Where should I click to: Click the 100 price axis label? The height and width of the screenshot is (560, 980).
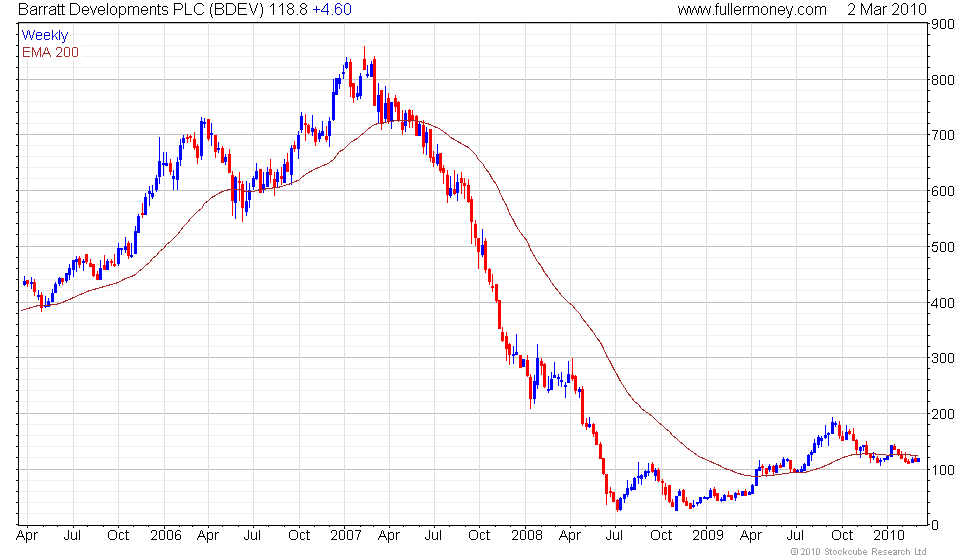coord(943,470)
